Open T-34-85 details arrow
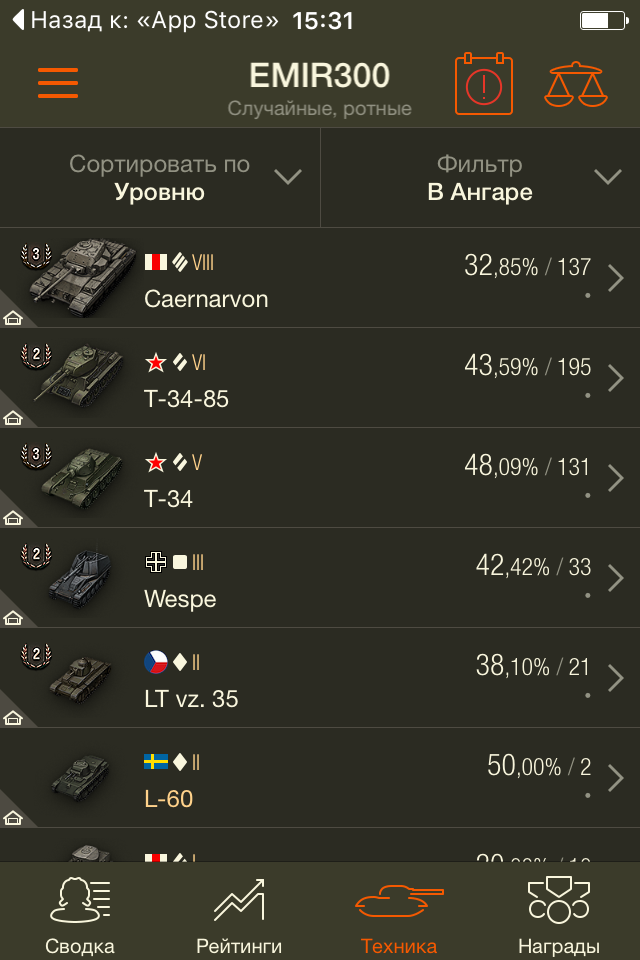The width and height of the screenshot is (640, 960). pos(615,378)
